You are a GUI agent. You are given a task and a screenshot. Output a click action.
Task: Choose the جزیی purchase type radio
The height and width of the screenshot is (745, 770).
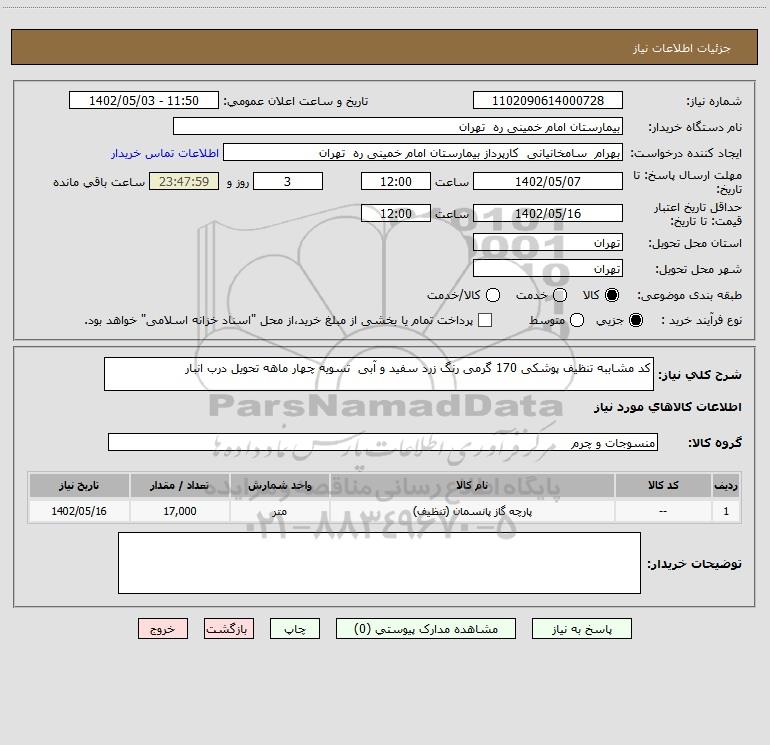[636, 320]
